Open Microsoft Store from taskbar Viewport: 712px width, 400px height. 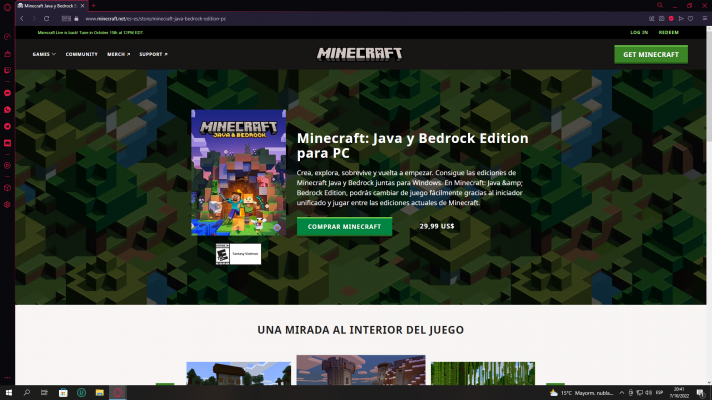click(x=63, y=393)
